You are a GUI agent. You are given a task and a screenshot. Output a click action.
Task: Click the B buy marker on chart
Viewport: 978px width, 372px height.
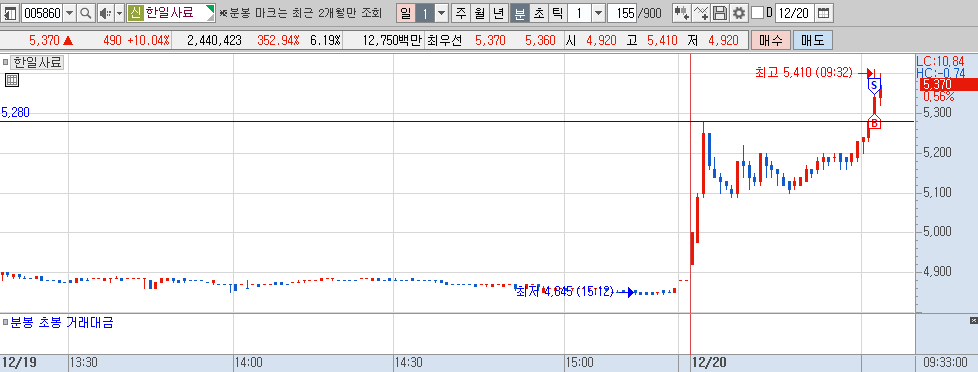(874, 123)
